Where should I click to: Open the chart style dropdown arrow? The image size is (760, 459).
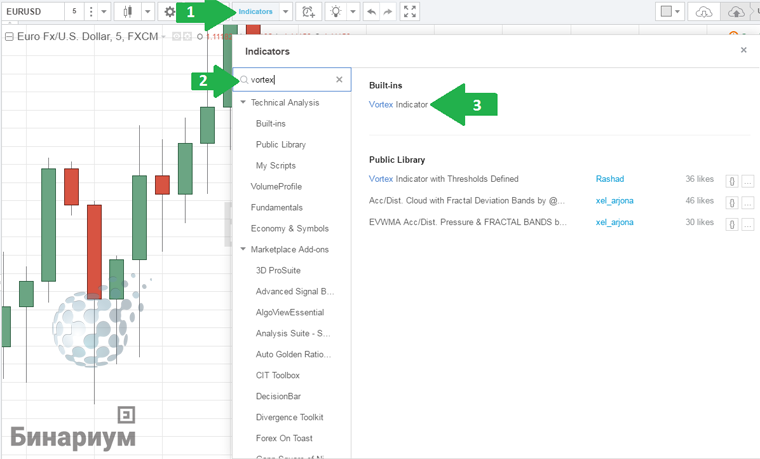coord(148,12)
